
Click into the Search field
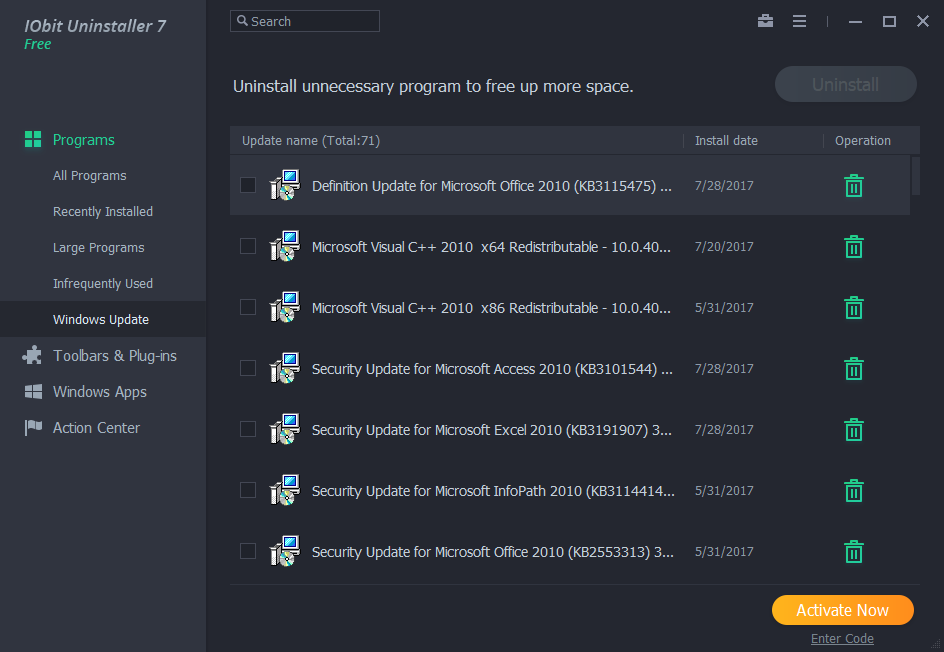(312, 21)
